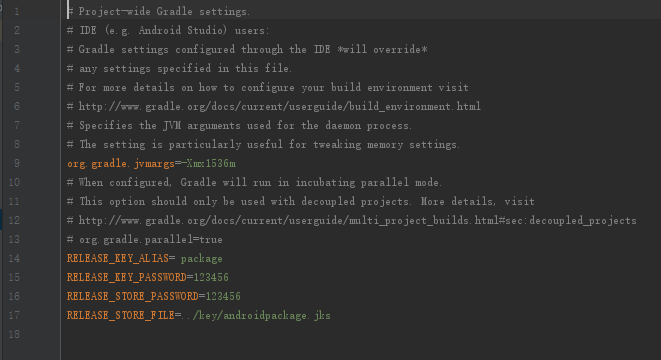The image size is (661, 360).
Task: Click the RELEASE_STORE_PASSWORD key
Action: (133, 296)
